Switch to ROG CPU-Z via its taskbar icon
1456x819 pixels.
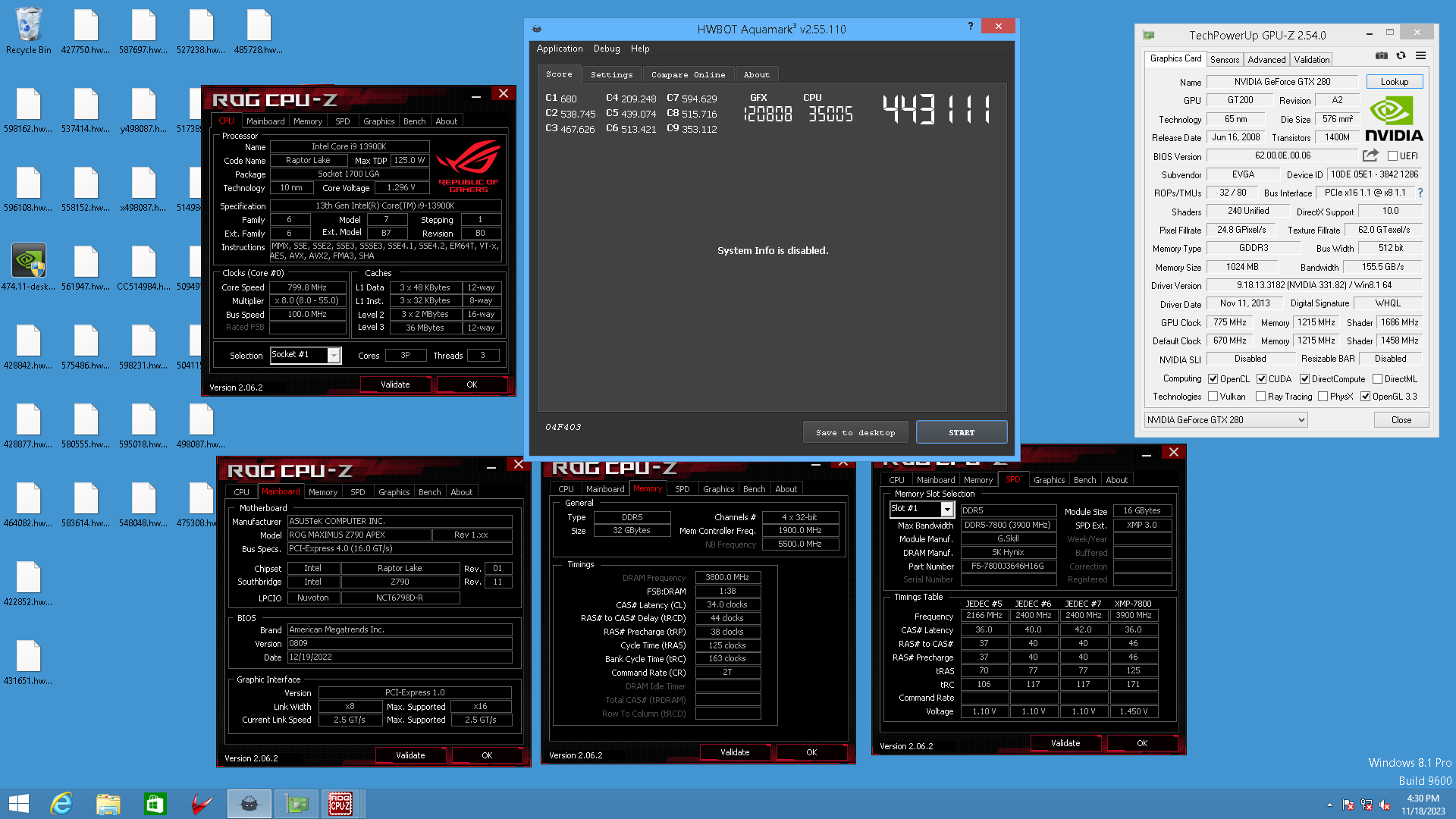pos(340,804)
